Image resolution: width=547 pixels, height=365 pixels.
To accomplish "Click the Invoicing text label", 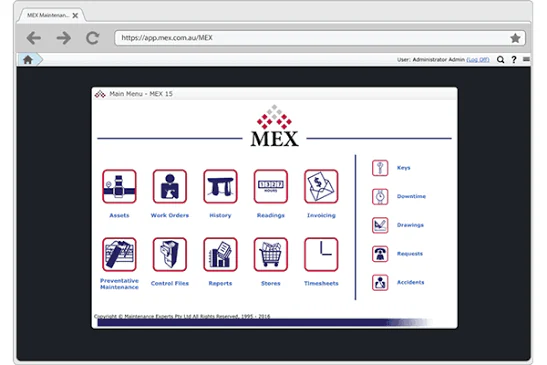I will pyautogui.click(x=321, y=215).
